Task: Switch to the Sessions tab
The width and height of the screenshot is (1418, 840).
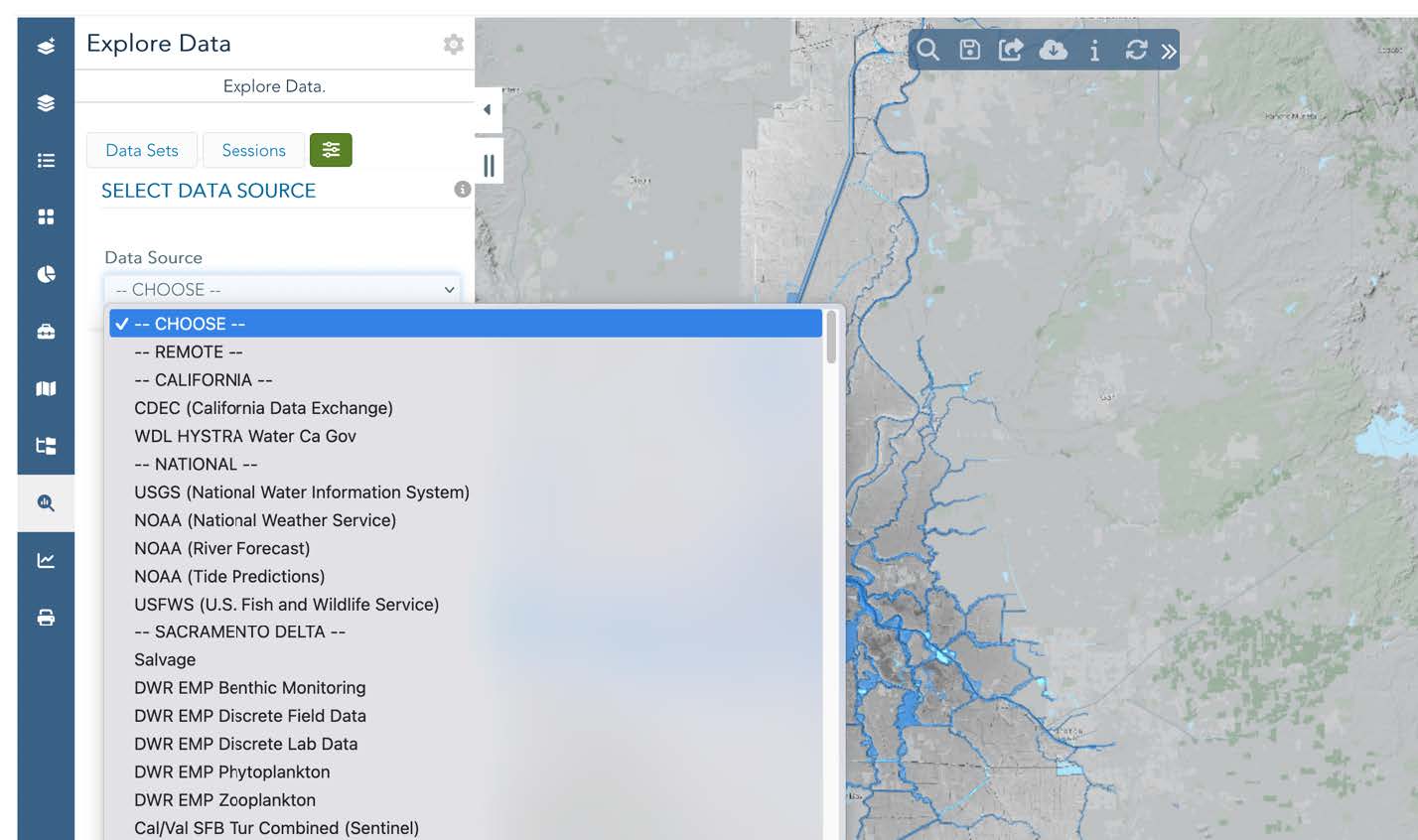Action: click(x=253, y=150)
